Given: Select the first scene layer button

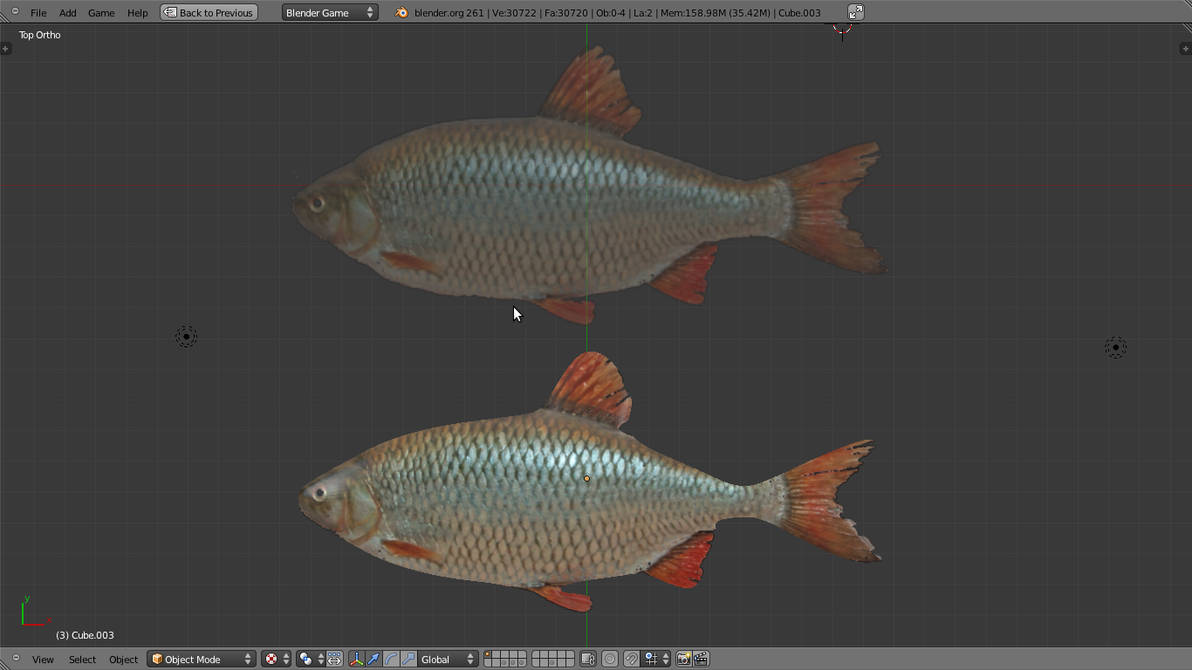Looking at the screenshot, I should [488, 654].
